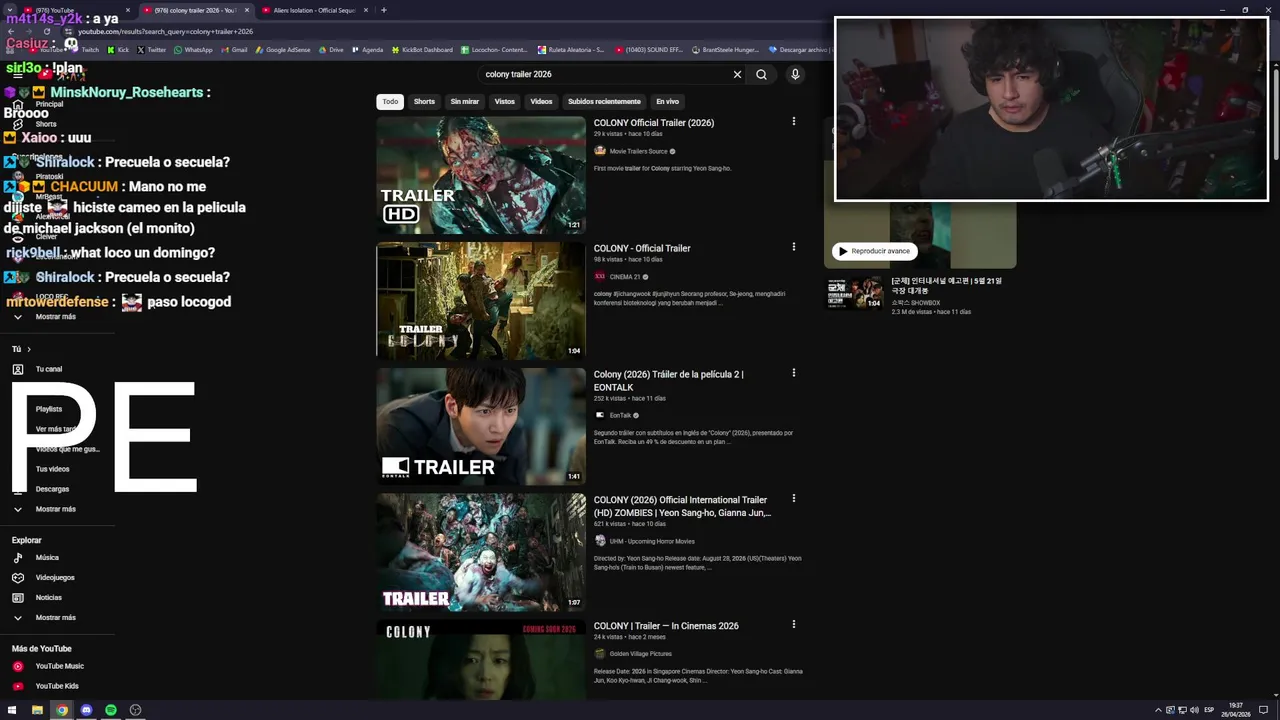Open the Windows notification center icon

click(x=1264, y=710)
